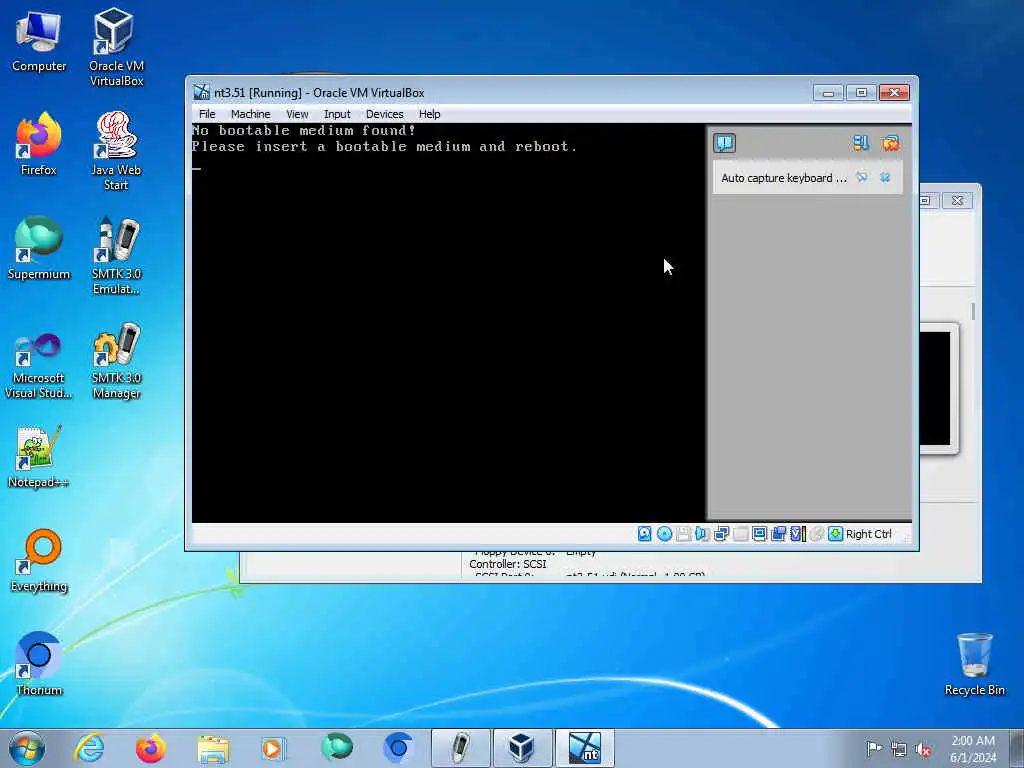
Task: Click the Controller: SCSI text in Manager window
Action: click(x=507, y=564)
